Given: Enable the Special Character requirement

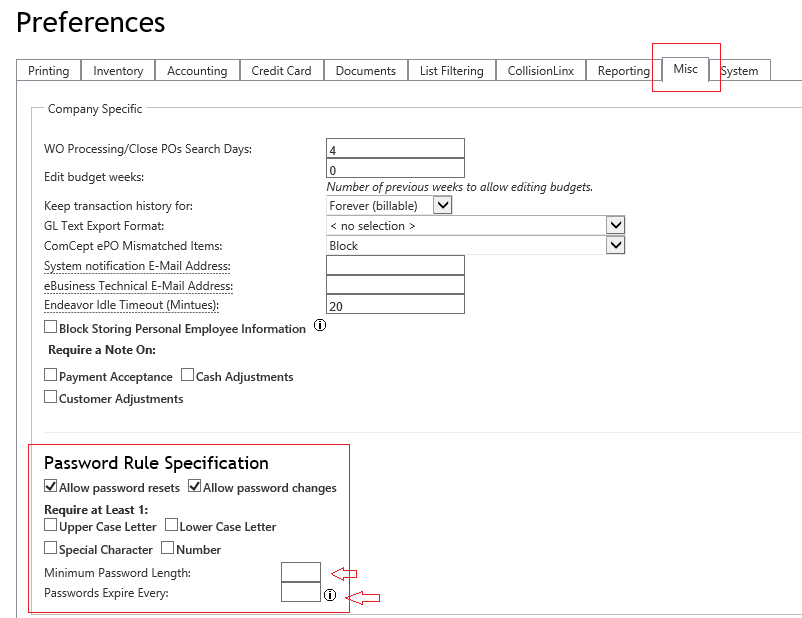Looking at the screenshot, I should (x=51, y=548).
